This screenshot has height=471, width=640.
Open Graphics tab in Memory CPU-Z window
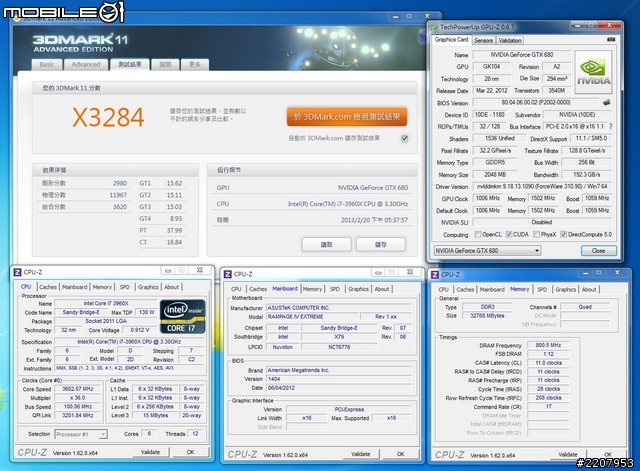pyautogui.click(x=565, y=289)
